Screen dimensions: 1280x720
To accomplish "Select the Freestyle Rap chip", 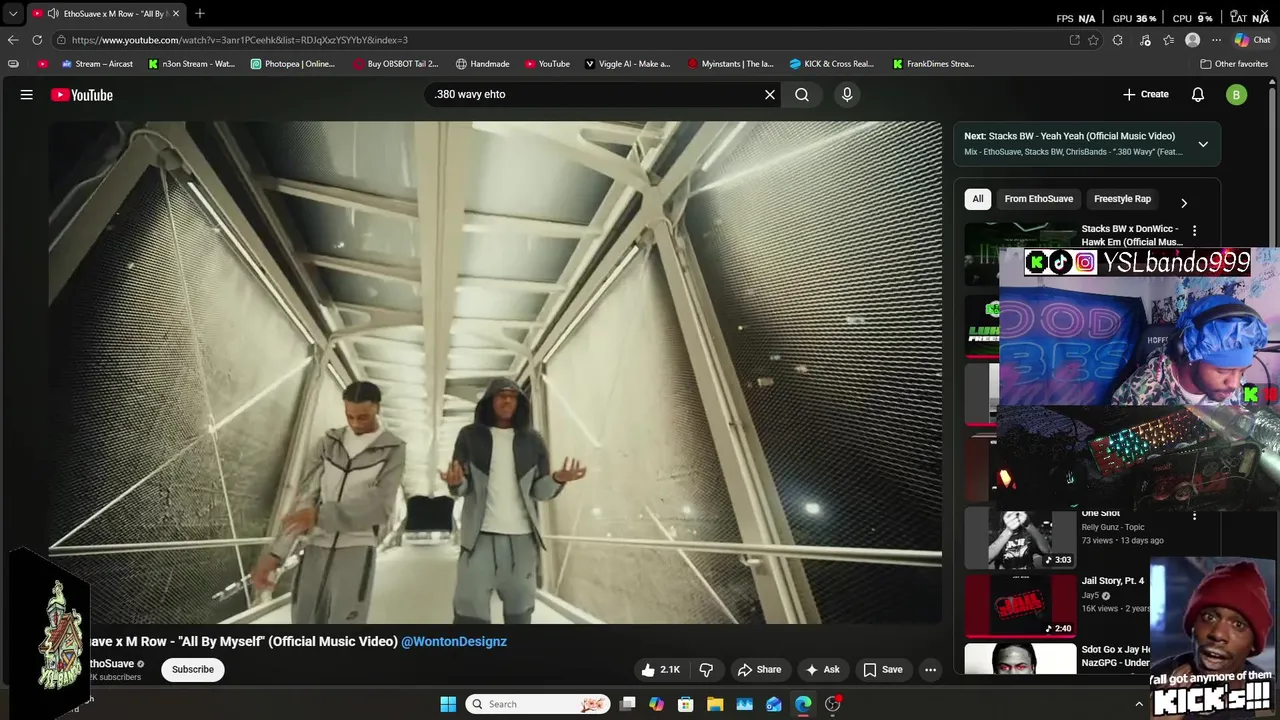I will click(x=1122, y=199).
